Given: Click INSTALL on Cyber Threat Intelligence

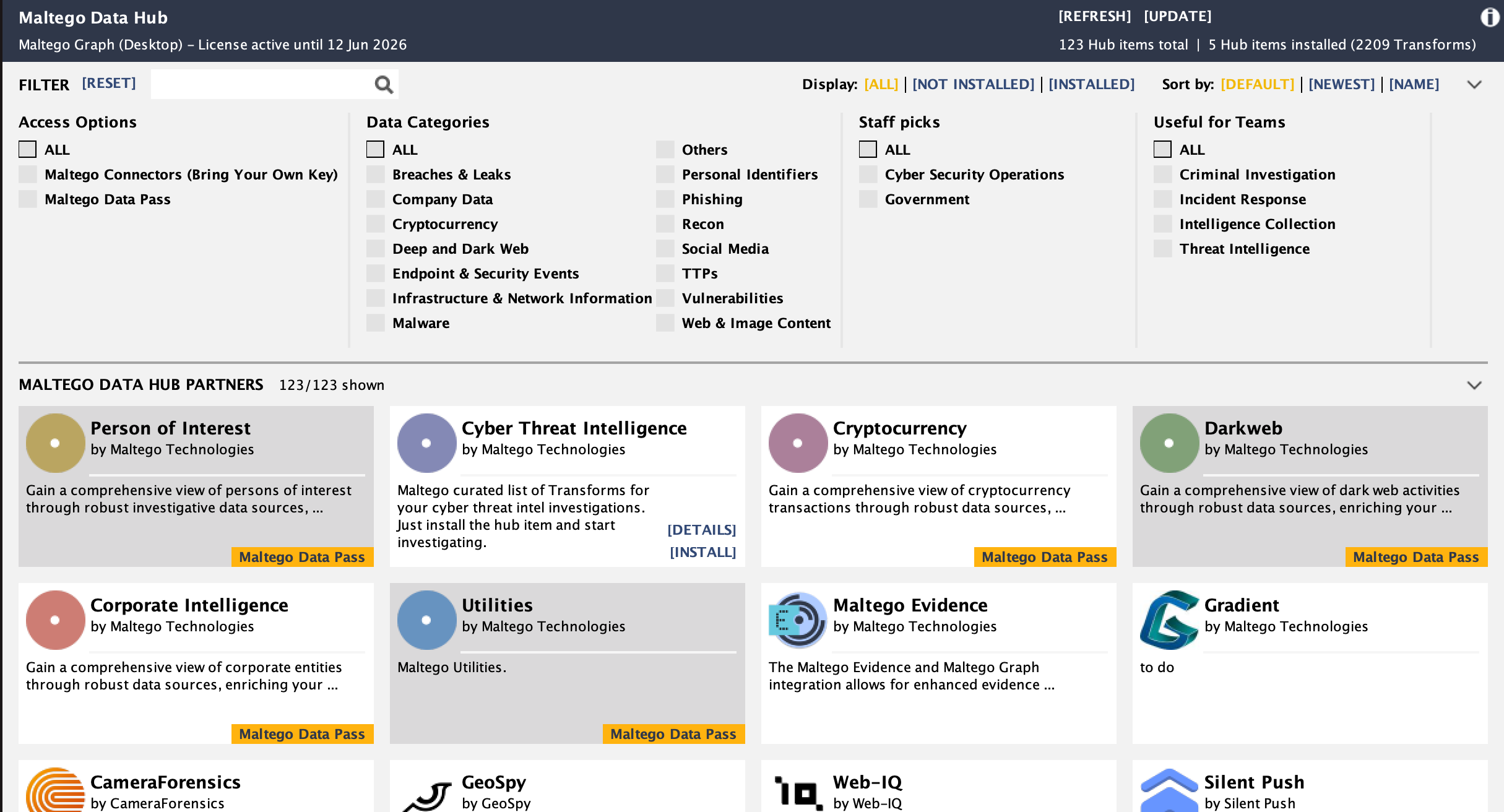Looking at the screenshot, I should [702, 552].
